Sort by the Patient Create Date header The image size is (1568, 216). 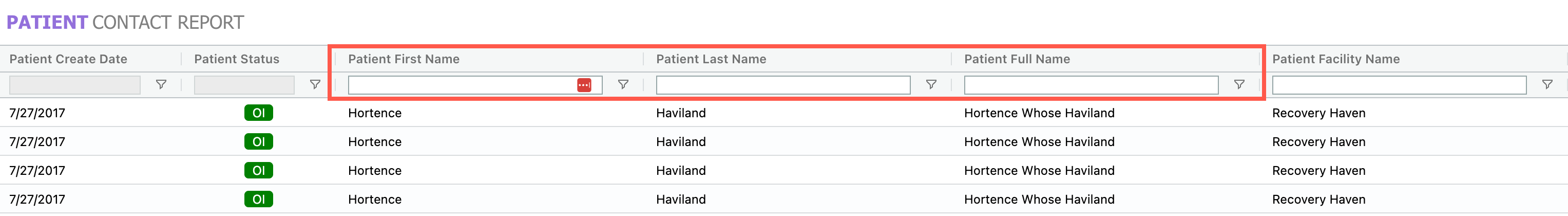click(x=68, y=59)
